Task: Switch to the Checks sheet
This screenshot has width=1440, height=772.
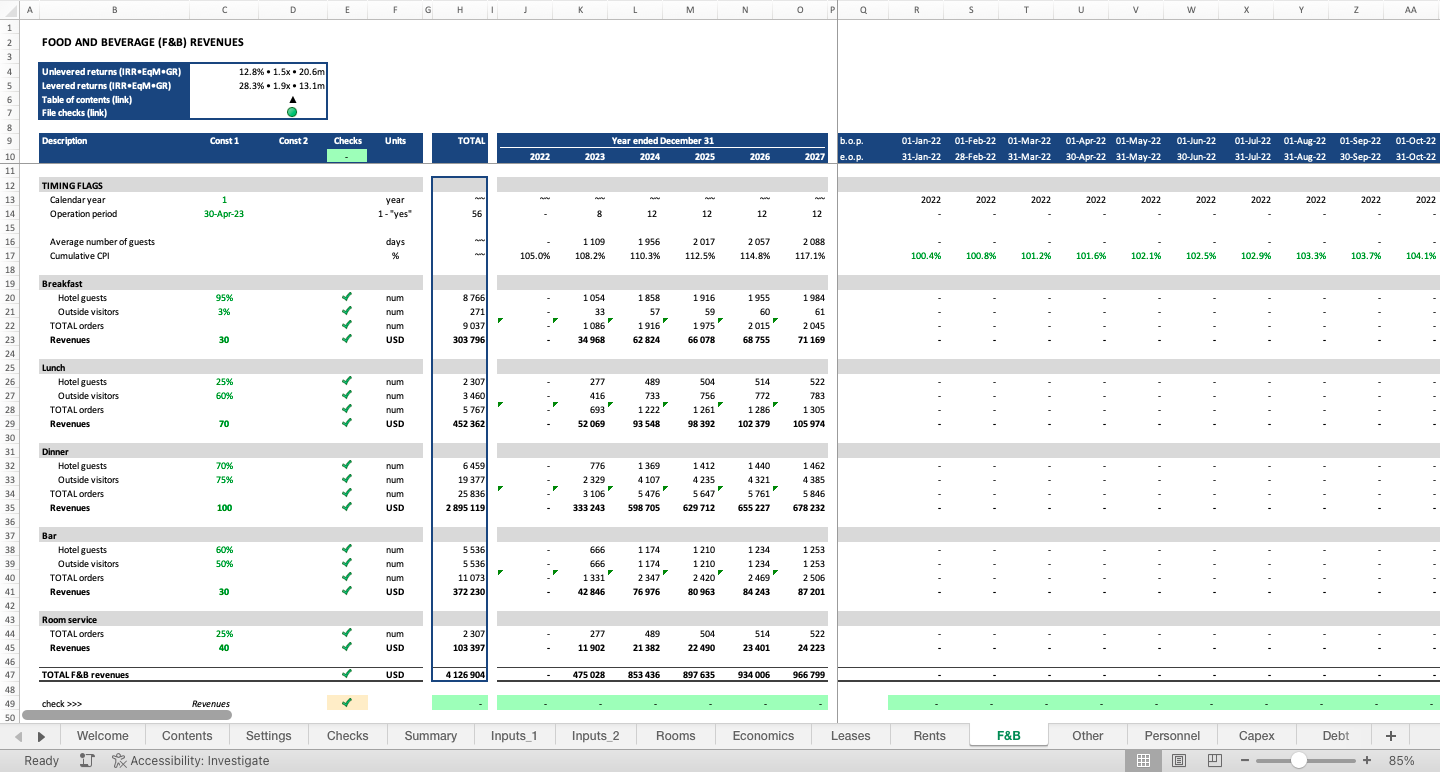Action: click(347, 736)
